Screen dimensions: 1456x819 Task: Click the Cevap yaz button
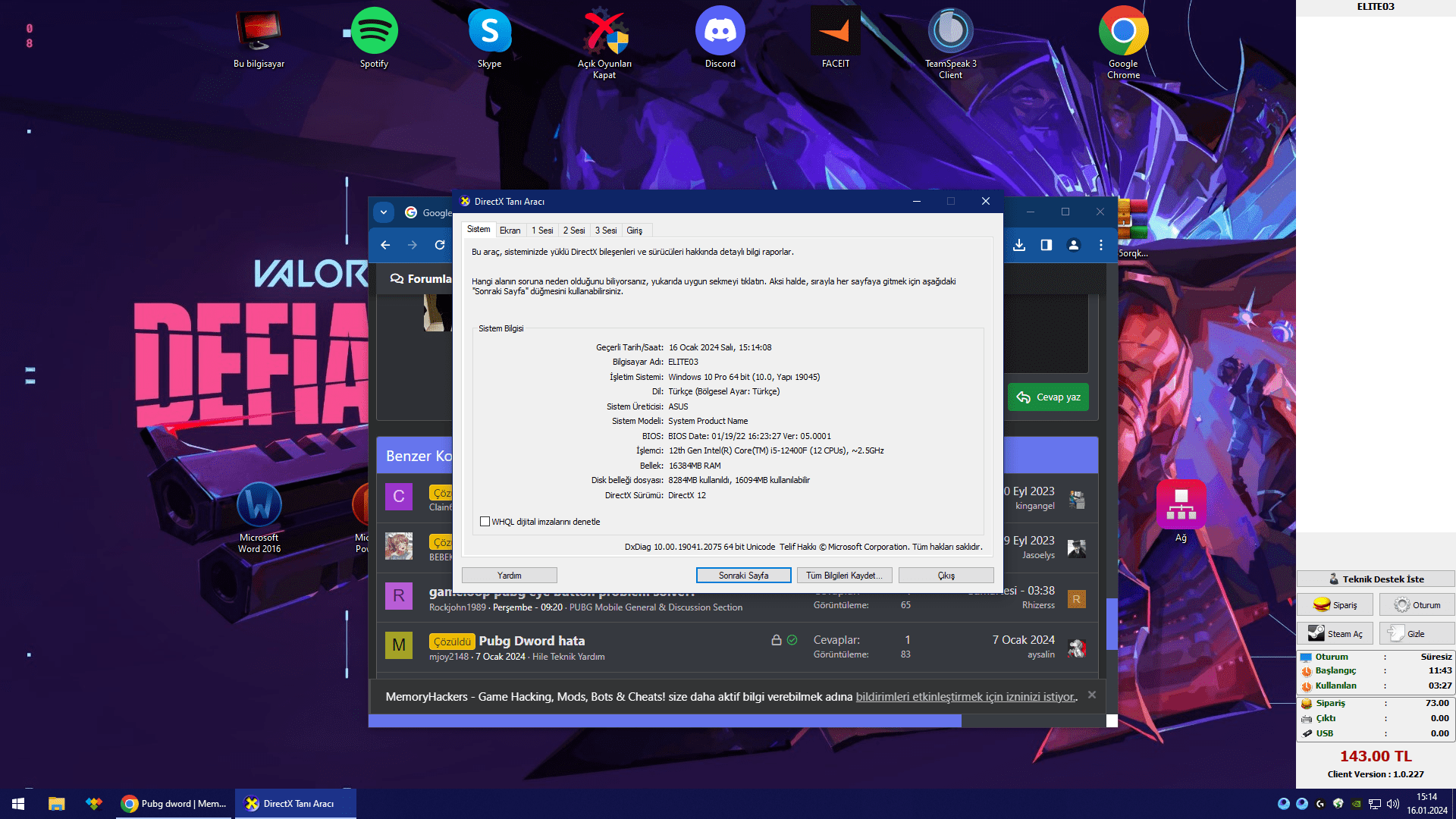[x=1049, y=397]
